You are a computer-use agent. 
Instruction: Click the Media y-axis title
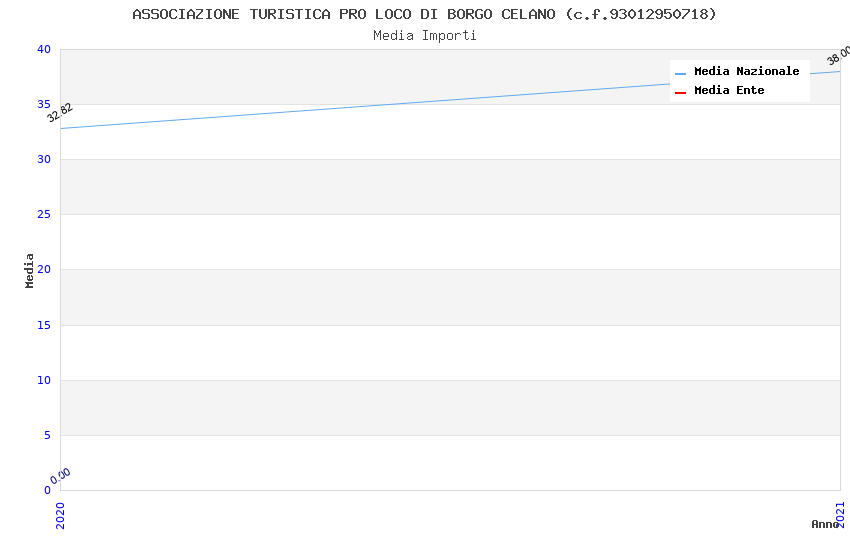point(29,270)
